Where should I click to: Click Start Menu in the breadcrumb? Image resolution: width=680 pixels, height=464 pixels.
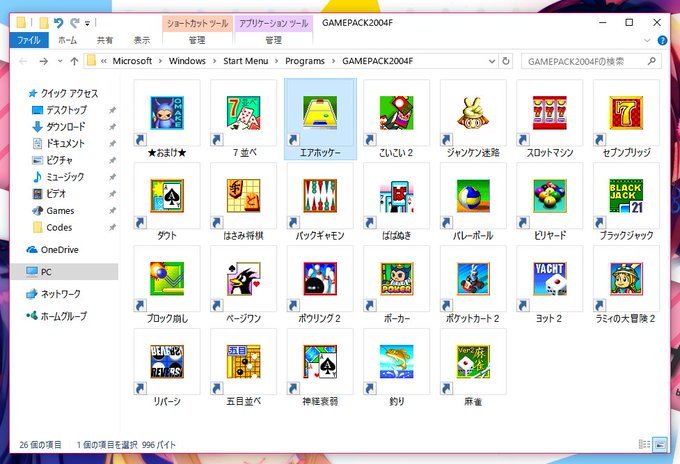245,61
